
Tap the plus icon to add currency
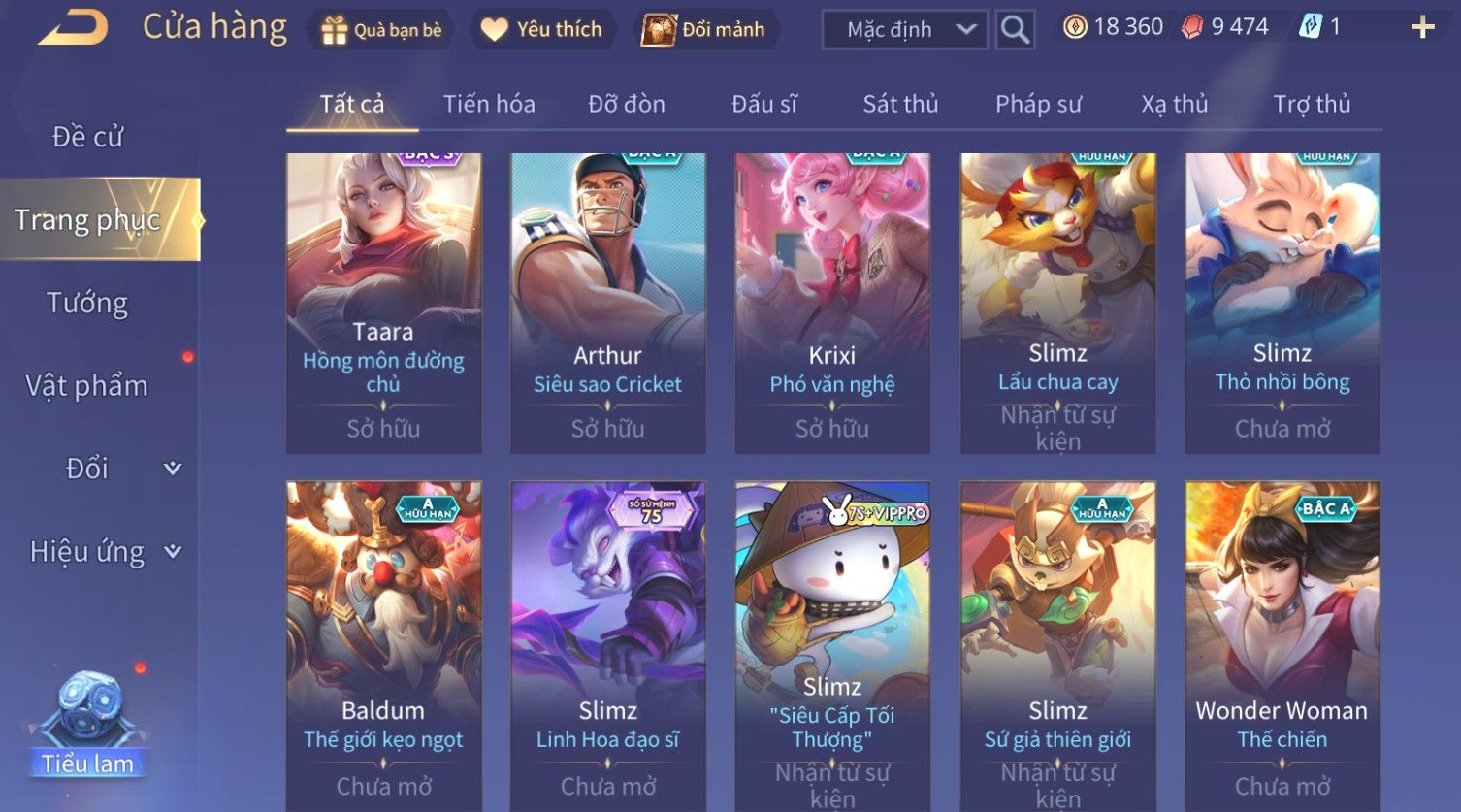[1422, 27]
